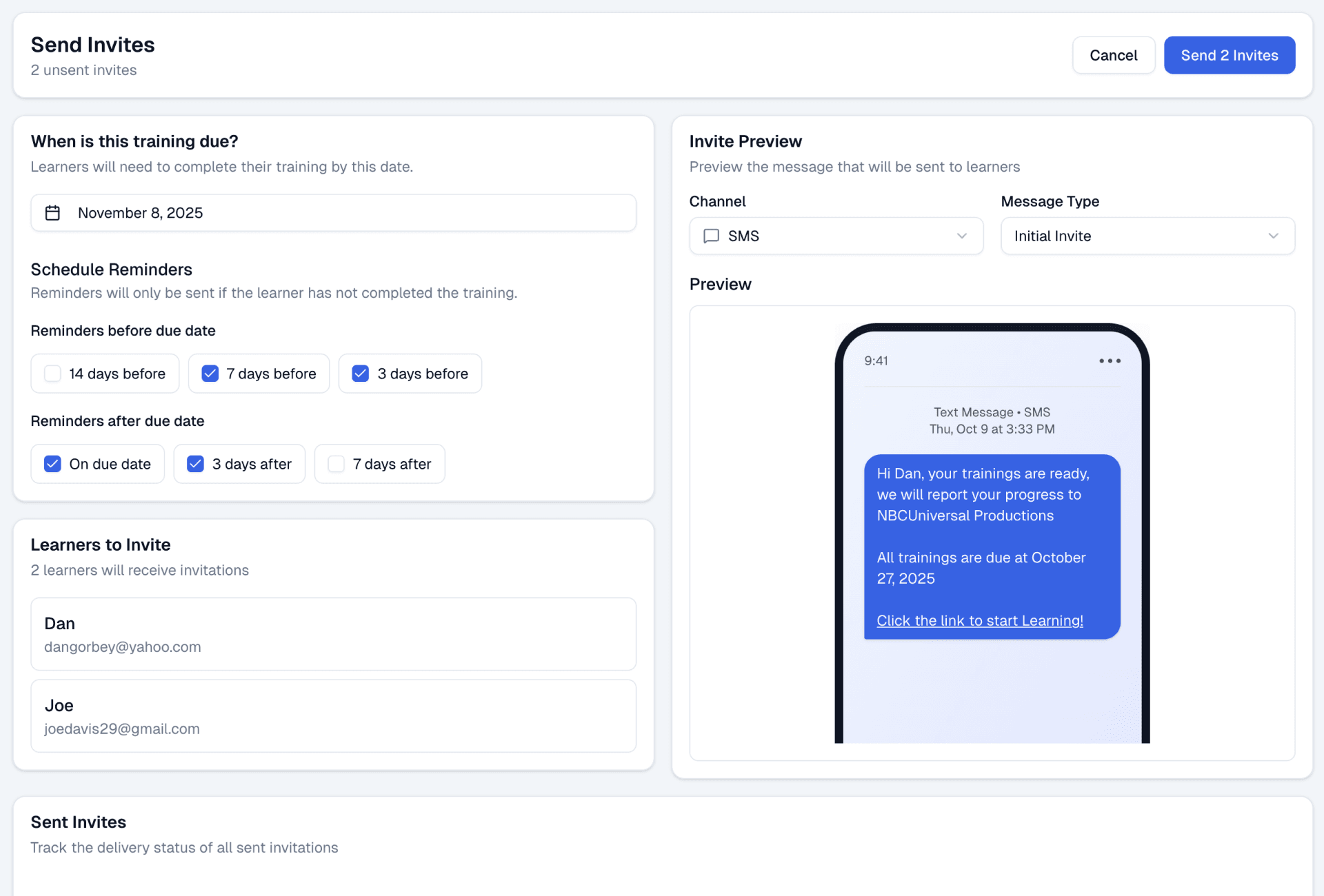Click the Cancel button
This screenshot has width=1324, height=896.
tap(1113, 55)
